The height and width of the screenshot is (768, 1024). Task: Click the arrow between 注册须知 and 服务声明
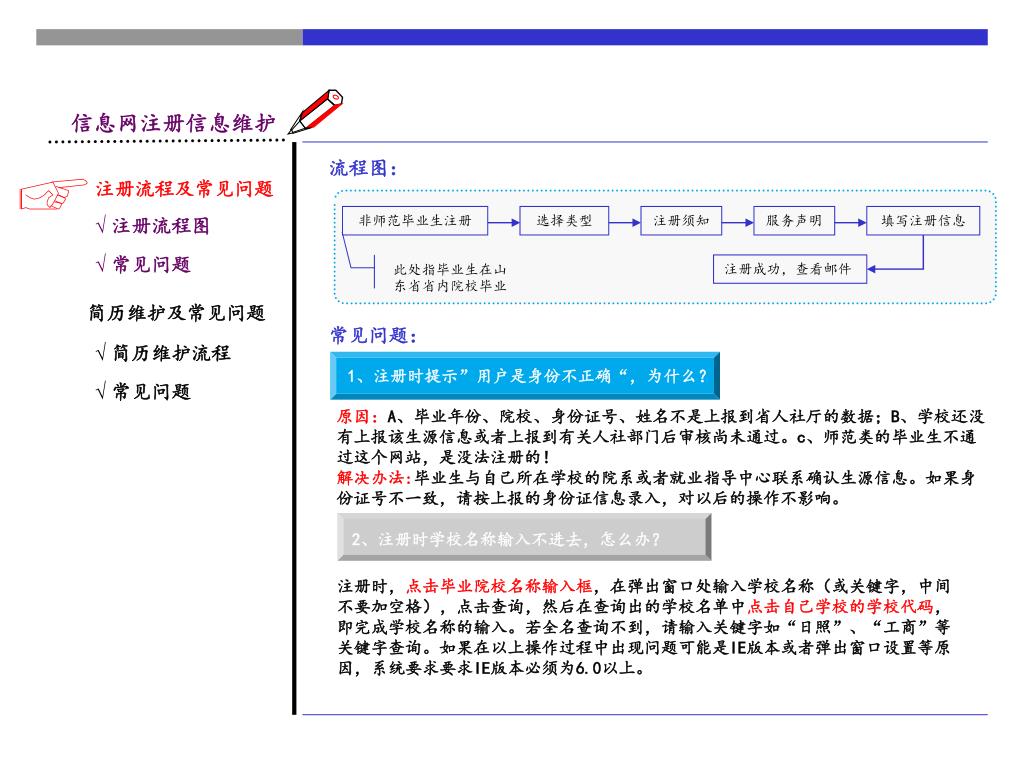737,223
